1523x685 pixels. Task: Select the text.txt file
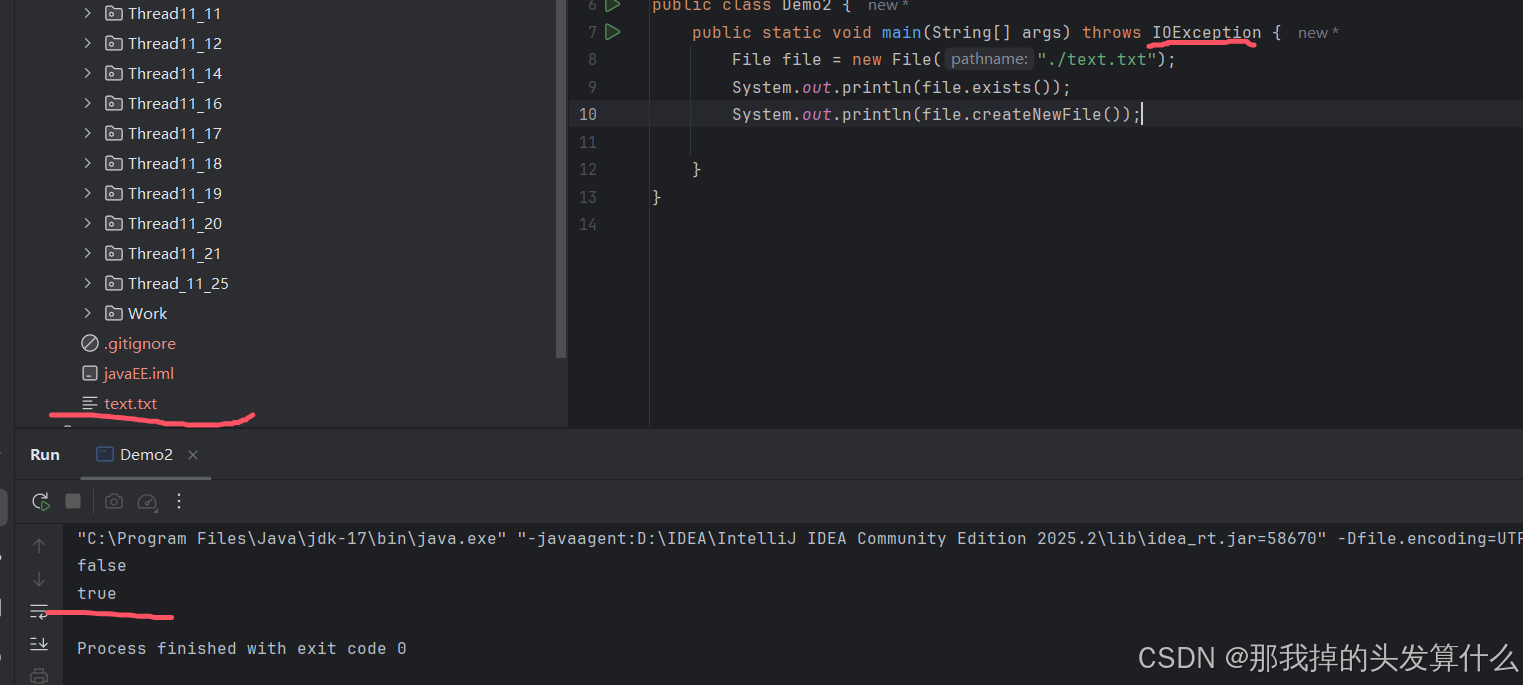click(131, 404)
